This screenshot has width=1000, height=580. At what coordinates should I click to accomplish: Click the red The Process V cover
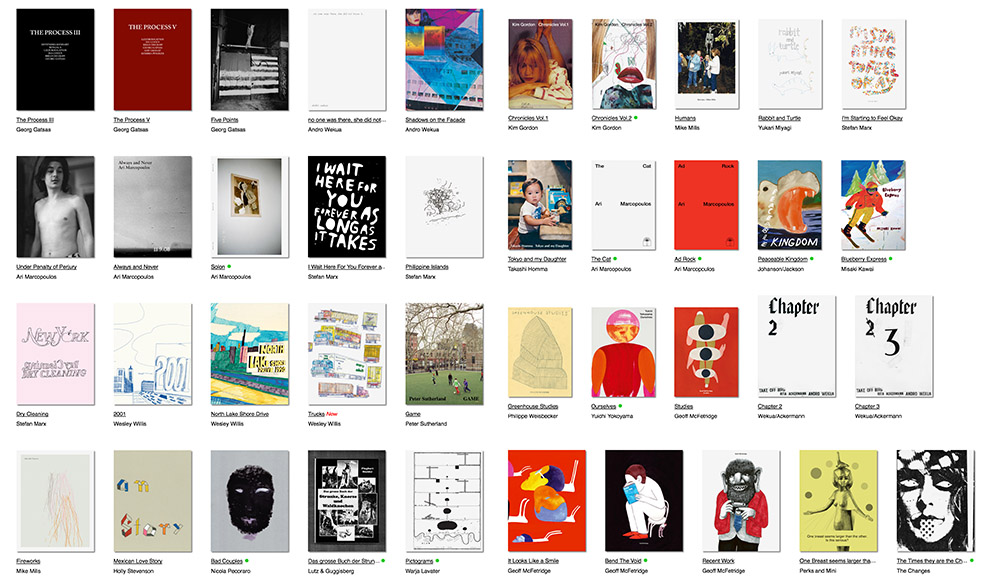(x=152, y=60)
